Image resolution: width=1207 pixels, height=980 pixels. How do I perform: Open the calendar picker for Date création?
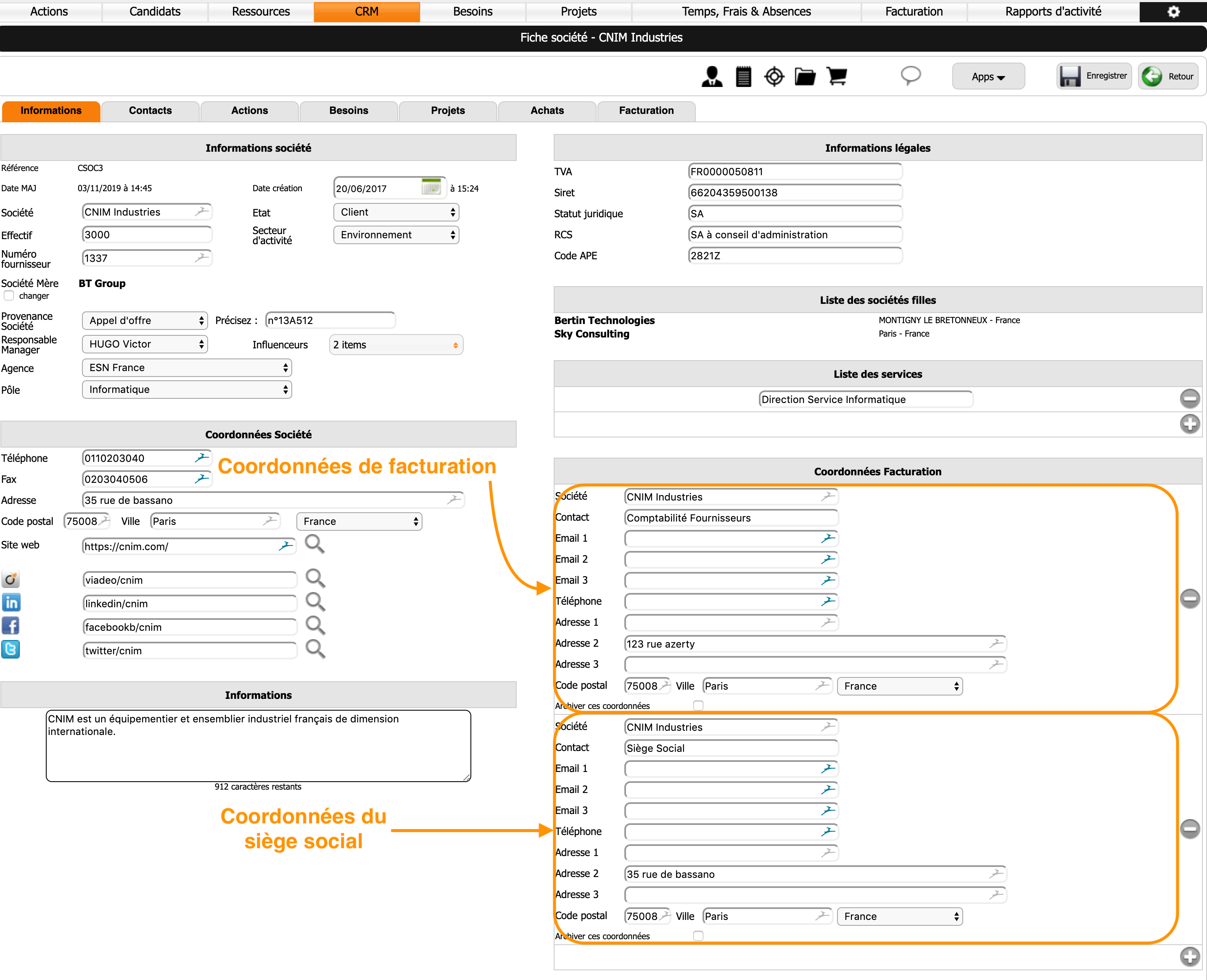(431, 187)
